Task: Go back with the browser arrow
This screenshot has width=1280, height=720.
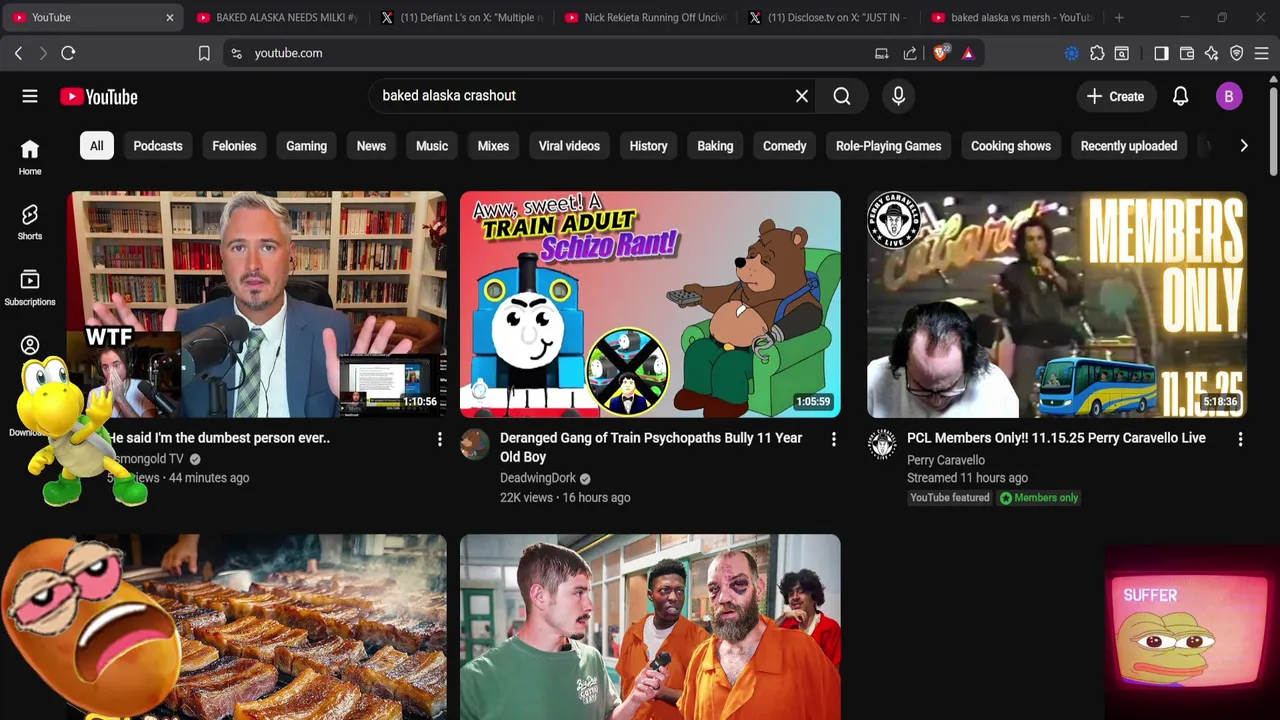Action: tap(18, 53)
